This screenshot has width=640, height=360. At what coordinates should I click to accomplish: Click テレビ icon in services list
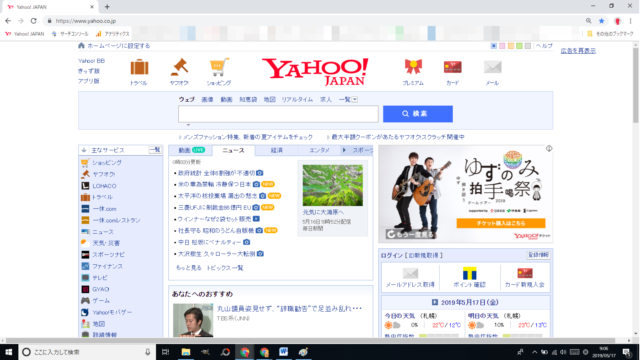[85, 278]
